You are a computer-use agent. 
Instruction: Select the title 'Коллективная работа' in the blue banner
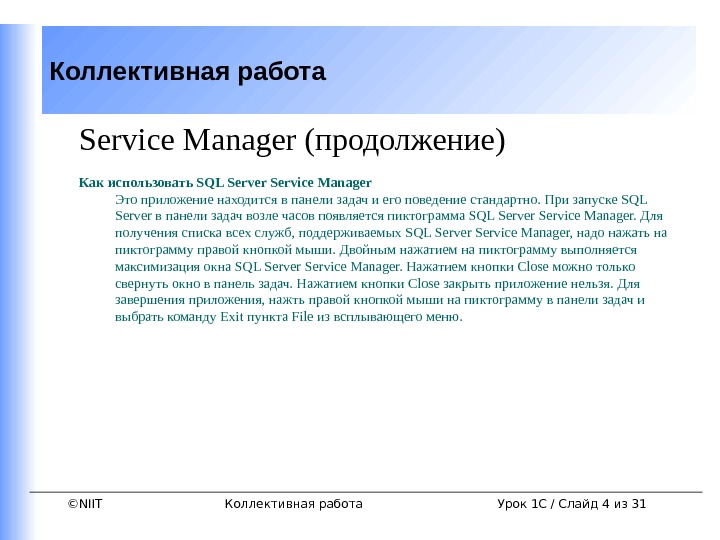[x=187, y=72]
